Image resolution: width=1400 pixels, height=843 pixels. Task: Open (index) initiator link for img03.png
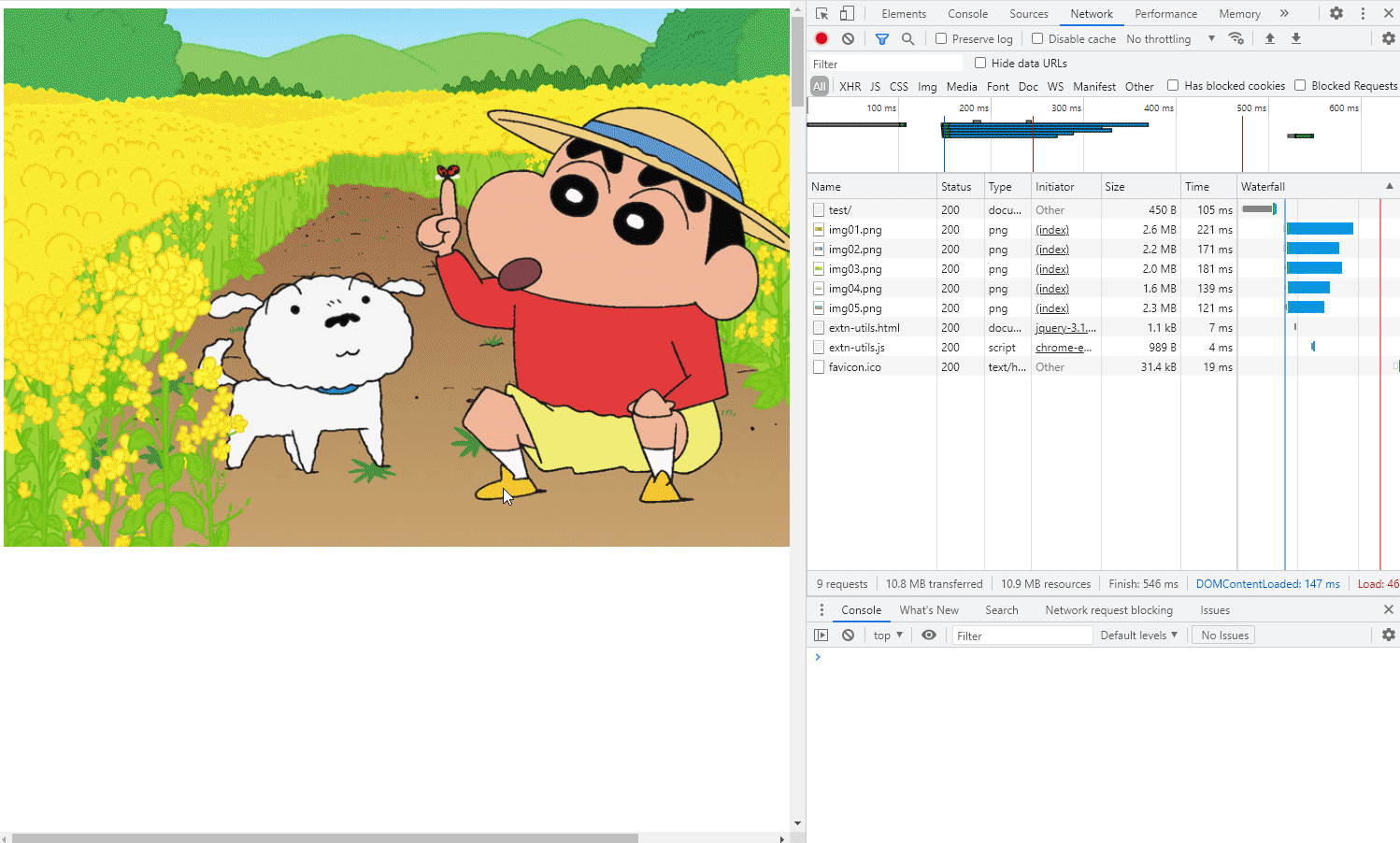tap(1052, 268)
